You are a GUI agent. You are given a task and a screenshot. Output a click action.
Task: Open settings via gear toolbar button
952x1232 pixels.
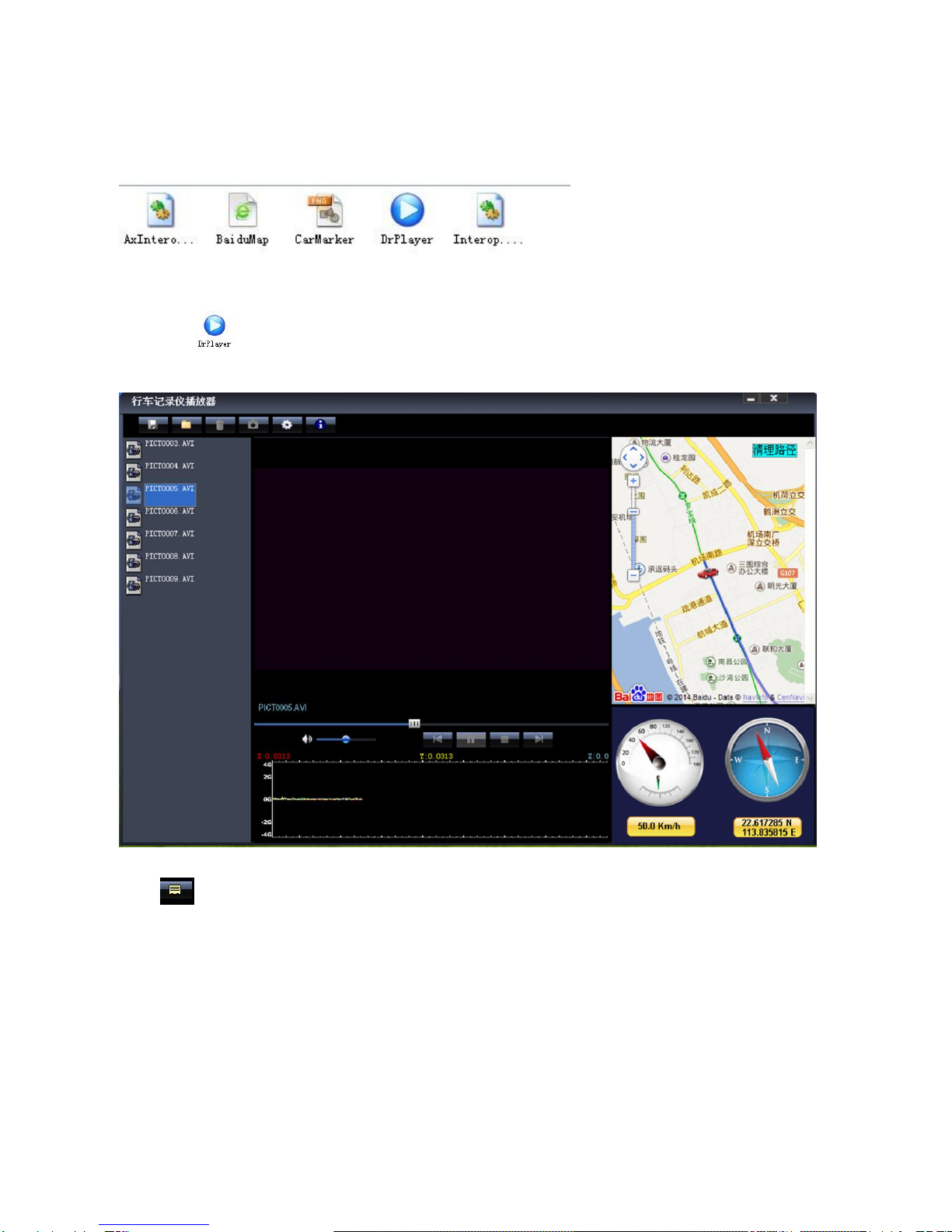pyautogui.click(x=287, y=424)
